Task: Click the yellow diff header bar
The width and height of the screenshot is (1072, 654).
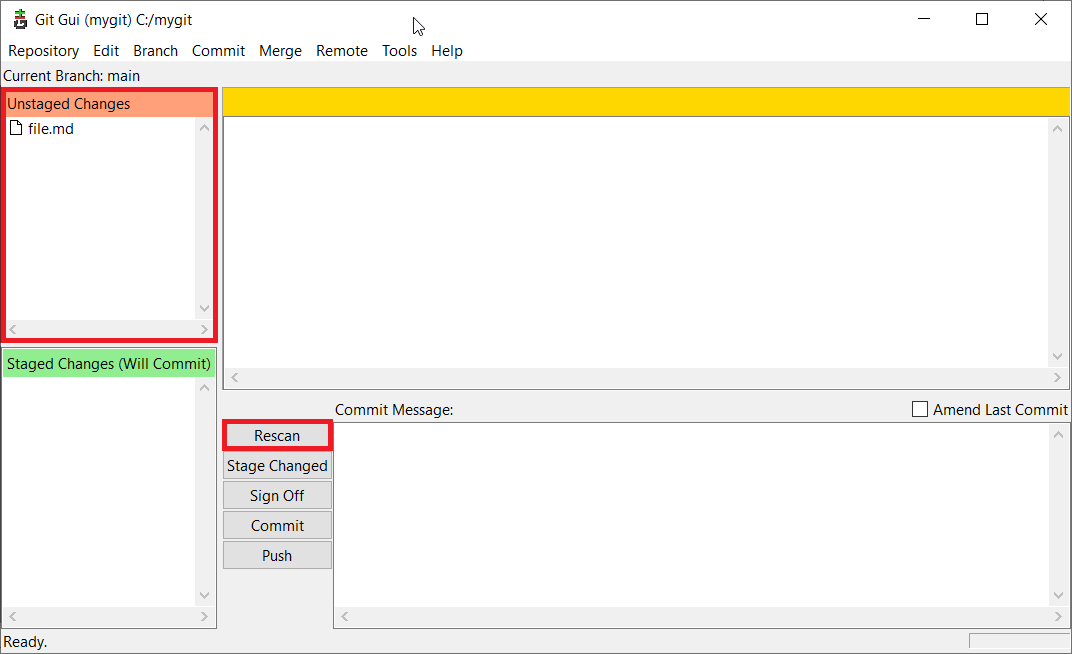Action: click(x=646, y=102)
